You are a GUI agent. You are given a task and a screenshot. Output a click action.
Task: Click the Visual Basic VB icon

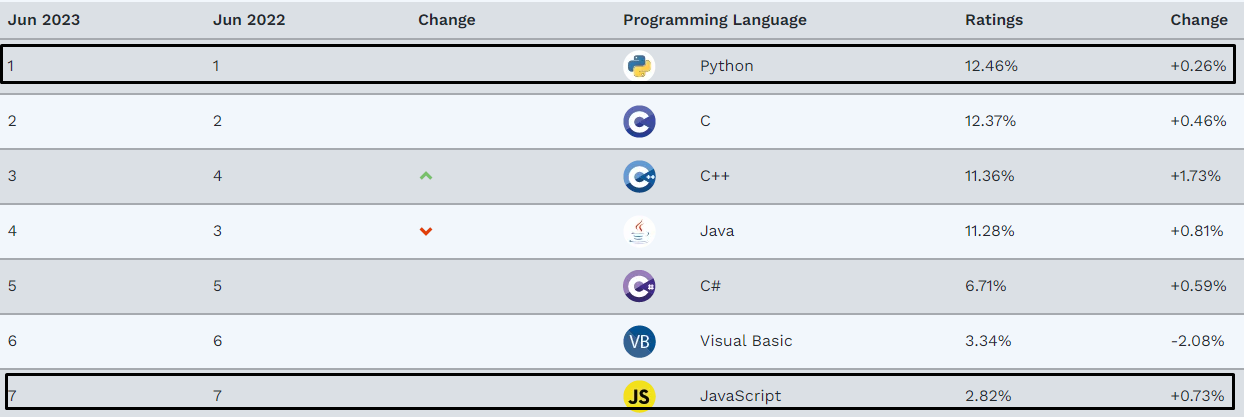point(639,341)
